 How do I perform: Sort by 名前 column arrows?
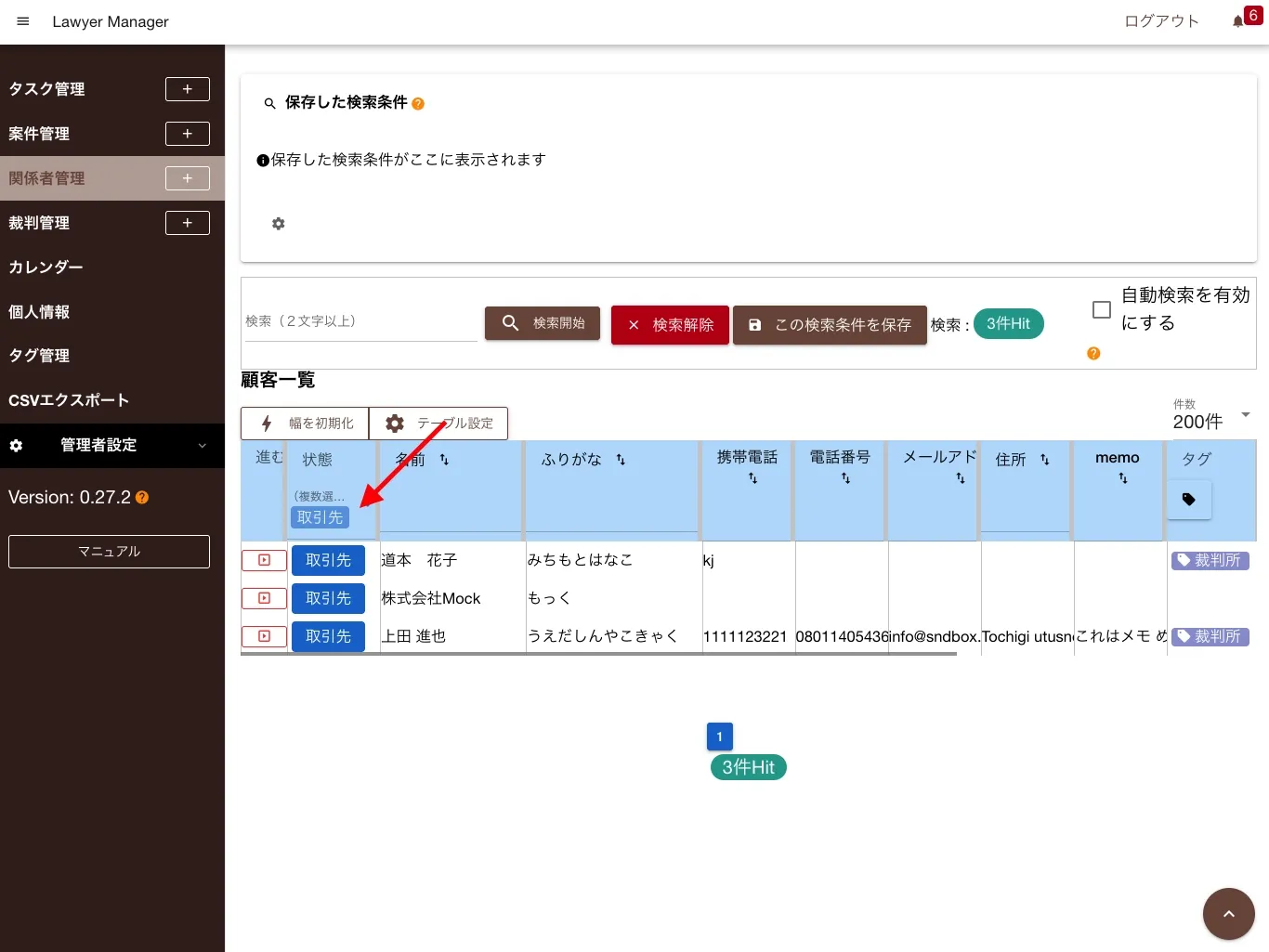click(444, 460)
